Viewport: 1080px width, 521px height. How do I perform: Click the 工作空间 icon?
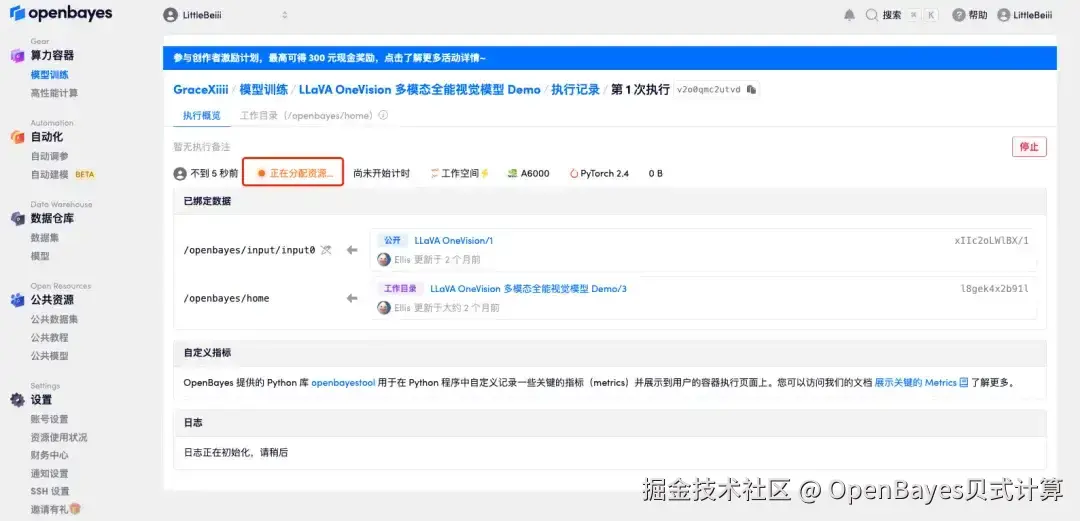coord(435,174)
